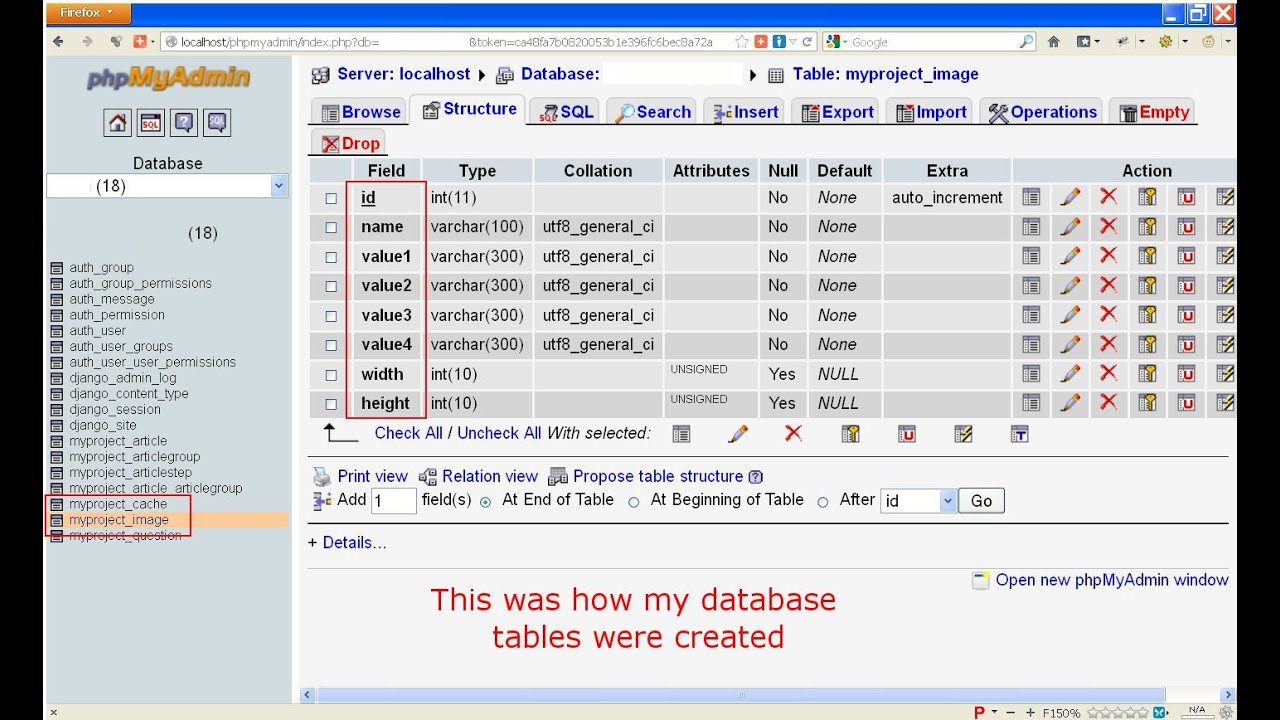
Task: Click the Empty table tab
Action: tap(1154, 112)
